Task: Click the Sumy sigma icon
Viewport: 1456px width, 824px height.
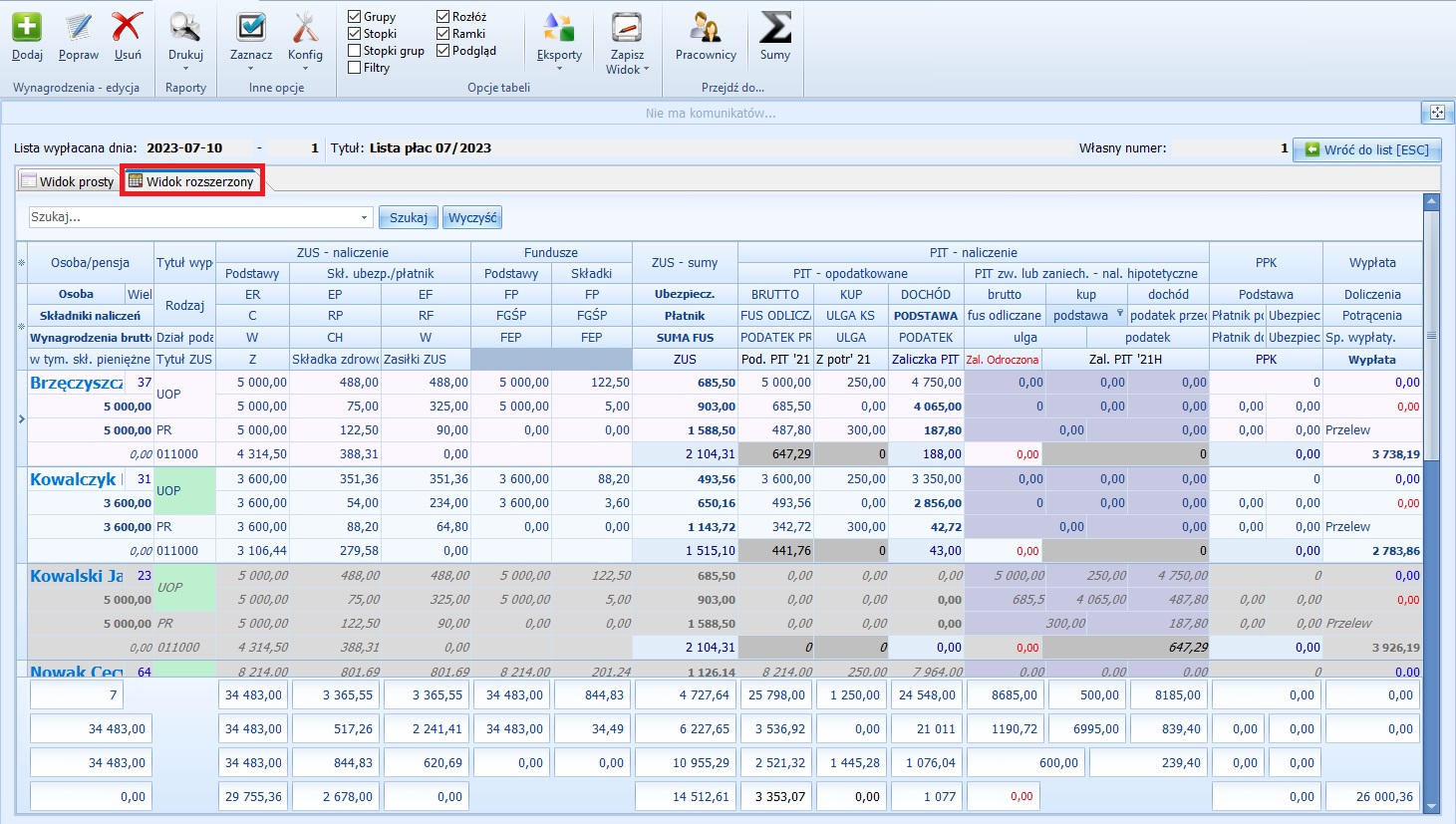Action: pos(775,27)
